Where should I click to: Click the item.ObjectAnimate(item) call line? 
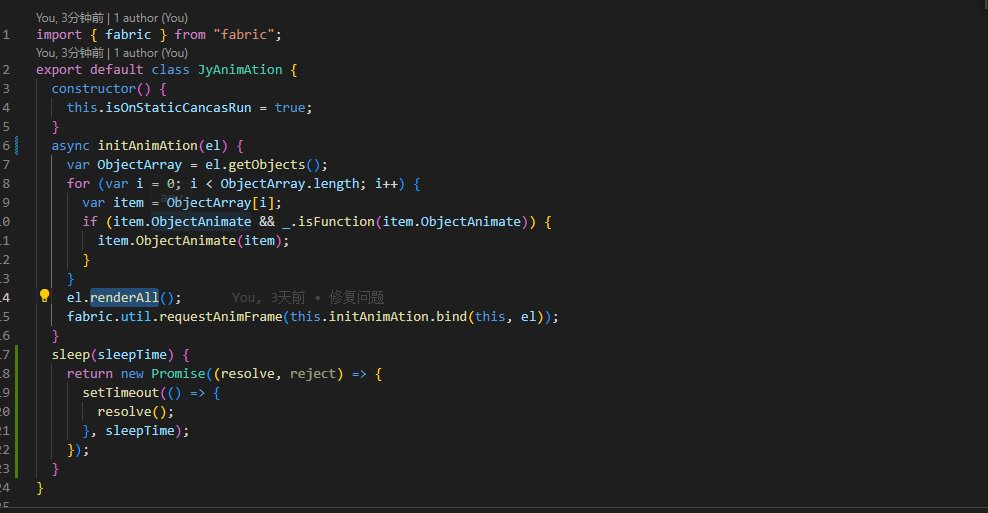click(193, 241)
